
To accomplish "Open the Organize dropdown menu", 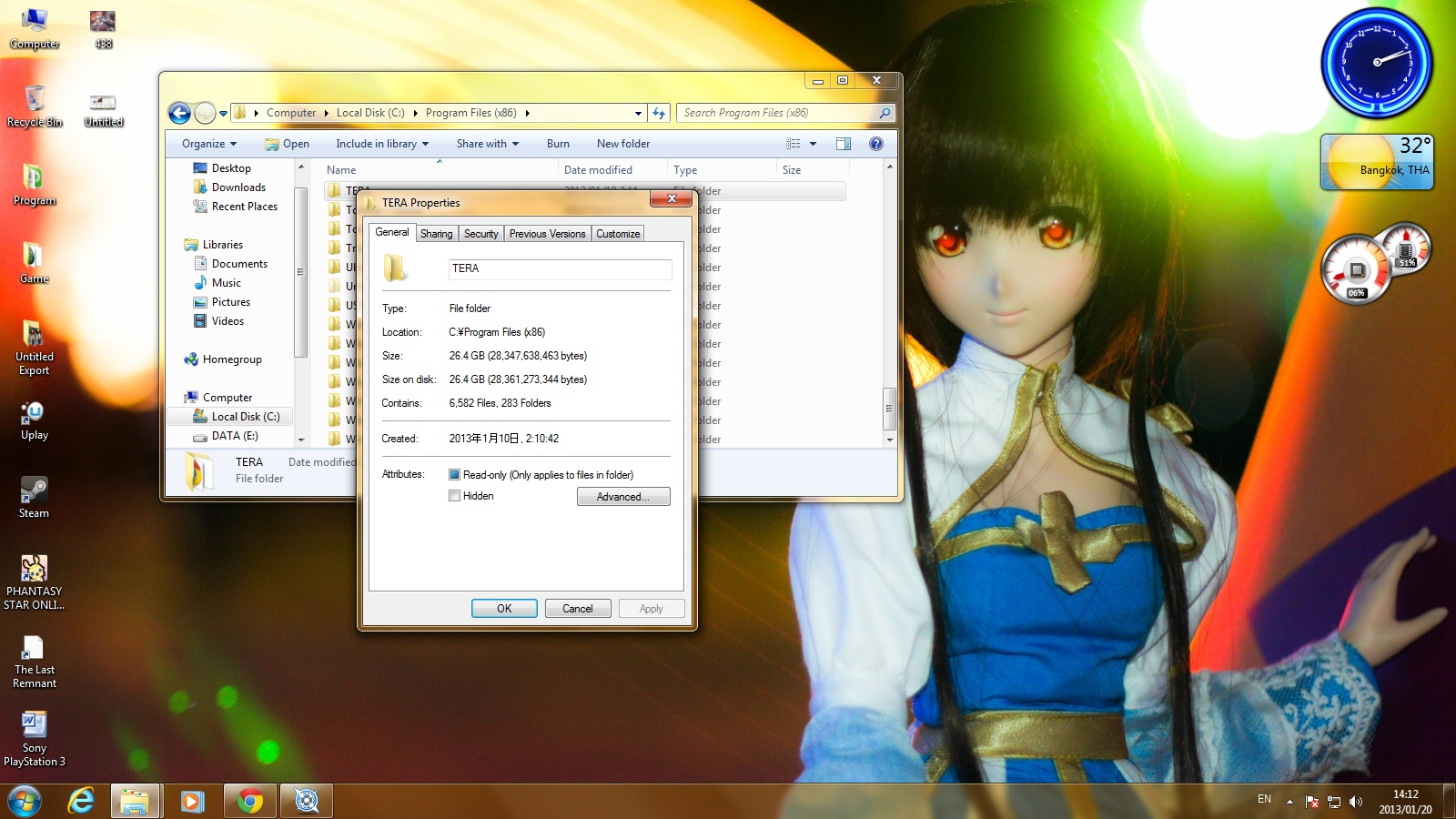I will (x=209, y=144).
